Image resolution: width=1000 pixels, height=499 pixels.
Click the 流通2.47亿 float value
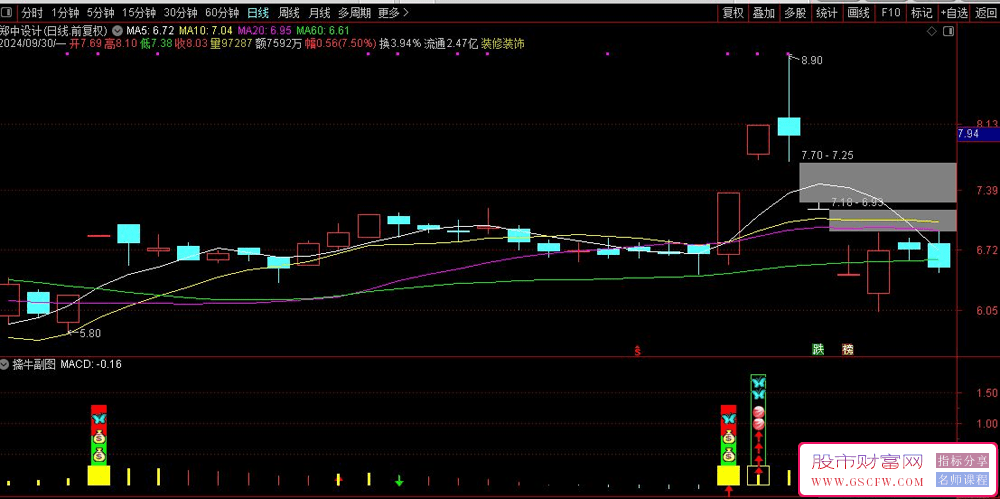pos(451,43)
